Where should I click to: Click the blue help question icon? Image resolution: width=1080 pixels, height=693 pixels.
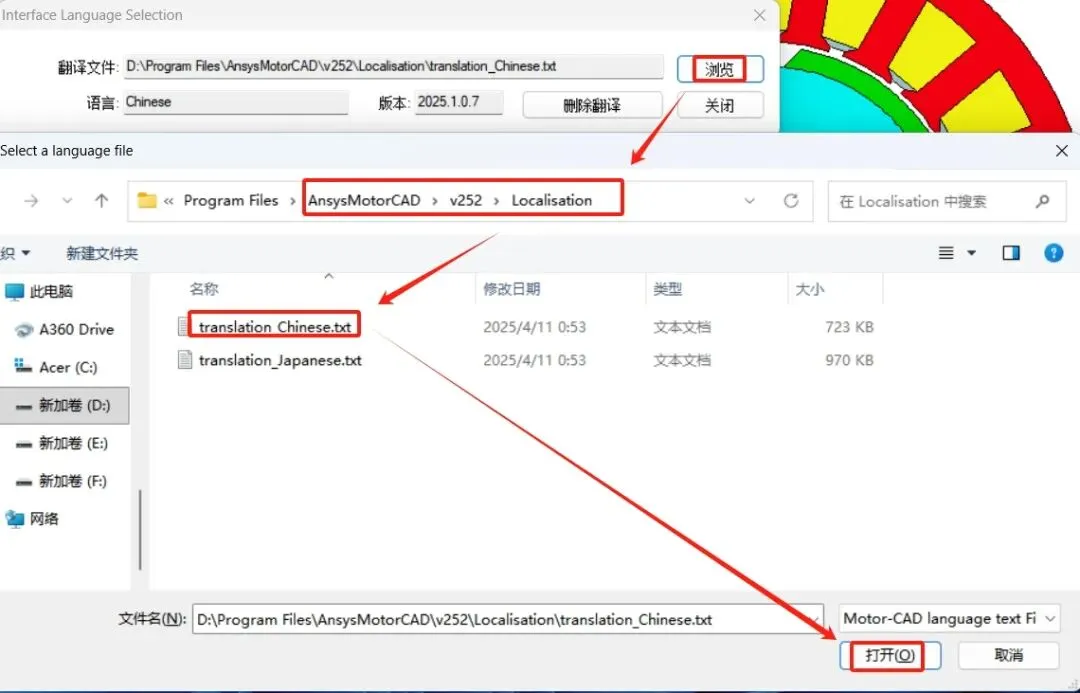(x=1053, y=253)
